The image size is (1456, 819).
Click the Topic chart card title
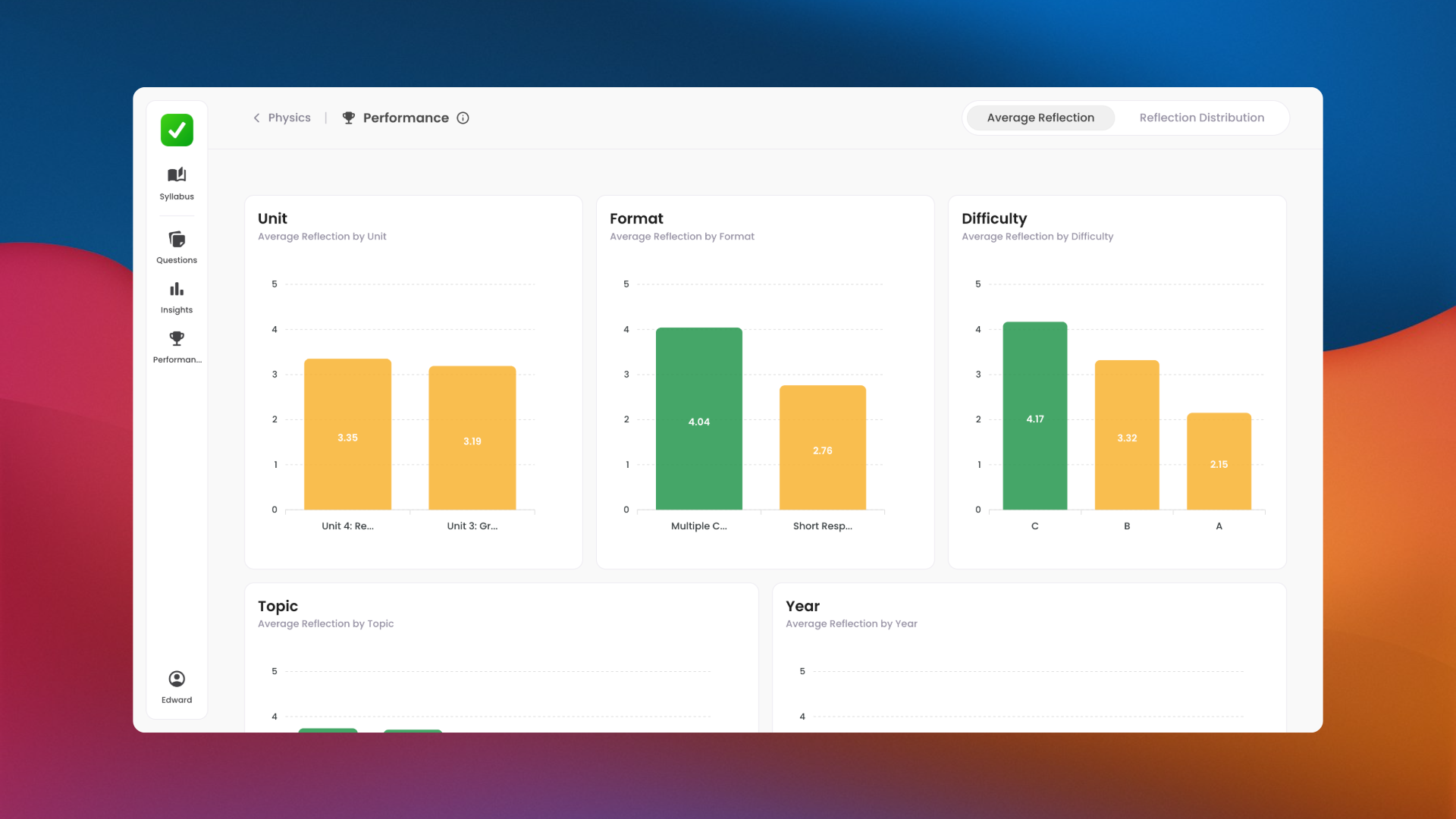click(x=278, y=606)
